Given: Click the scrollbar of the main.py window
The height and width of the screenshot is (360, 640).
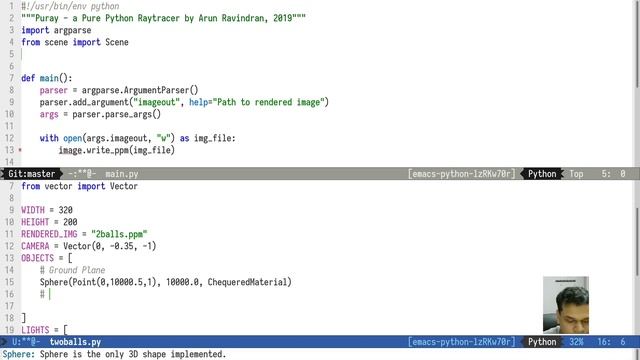Looking at the screenshot, I should pos(637,44).
